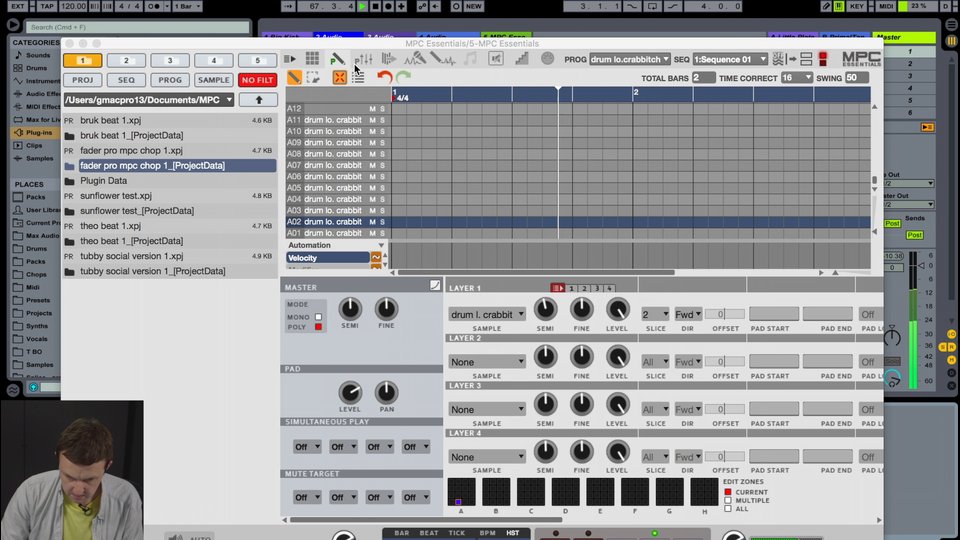Open Layer 2 sample None dropdown

(487, 362)
